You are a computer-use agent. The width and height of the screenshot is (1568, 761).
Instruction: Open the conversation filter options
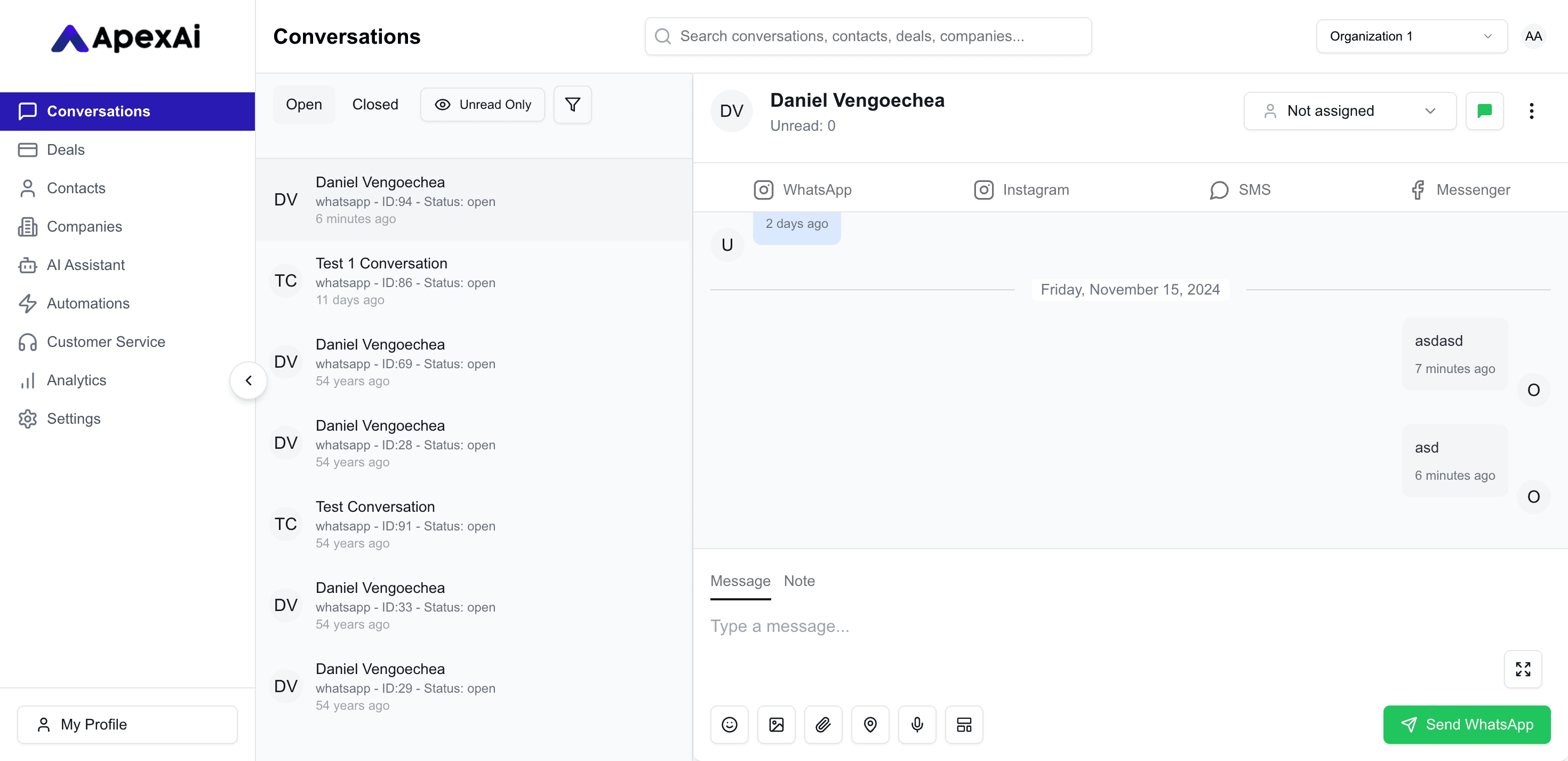[x=572, y=104]
